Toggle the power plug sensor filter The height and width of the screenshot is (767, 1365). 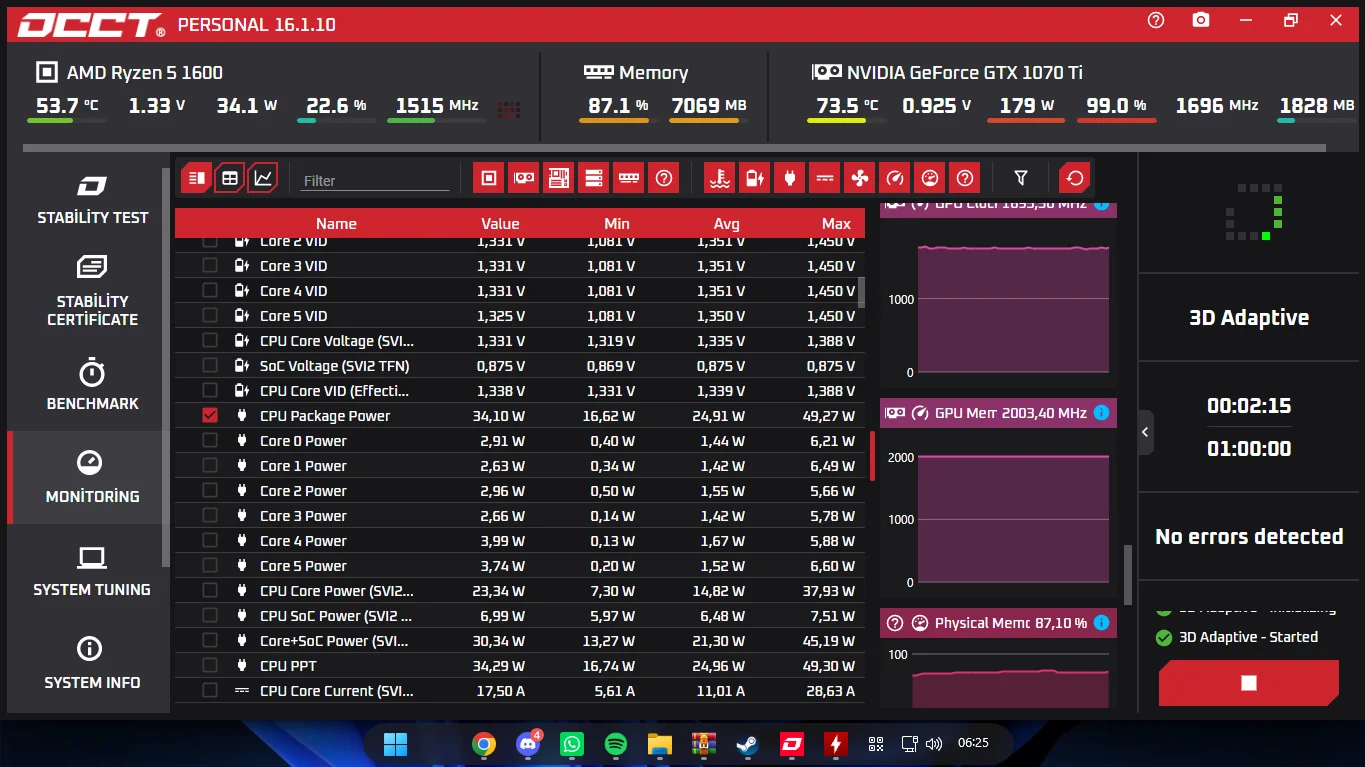click(790, 178)
